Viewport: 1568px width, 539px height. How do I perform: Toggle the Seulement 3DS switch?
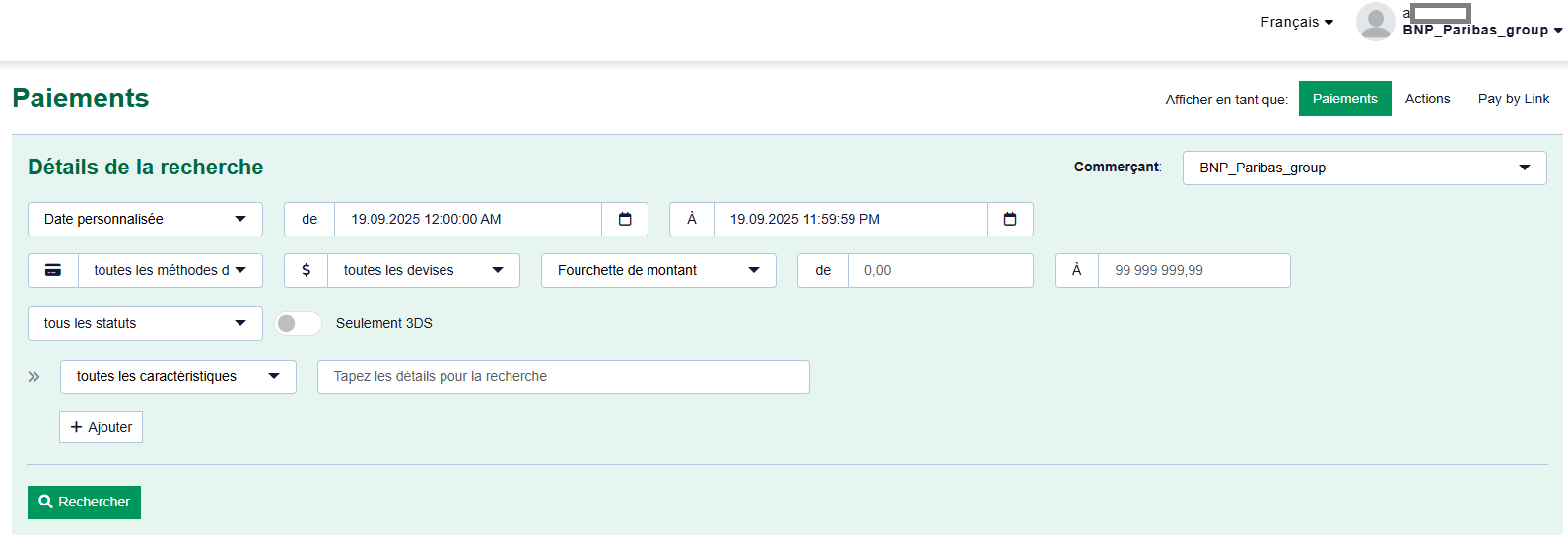pyautogui.click(x=298, y=323)
